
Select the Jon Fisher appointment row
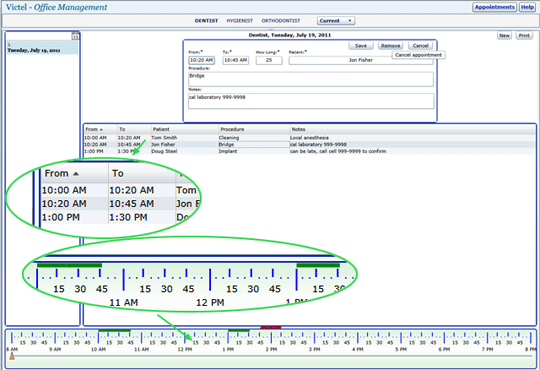click(310, 145)
